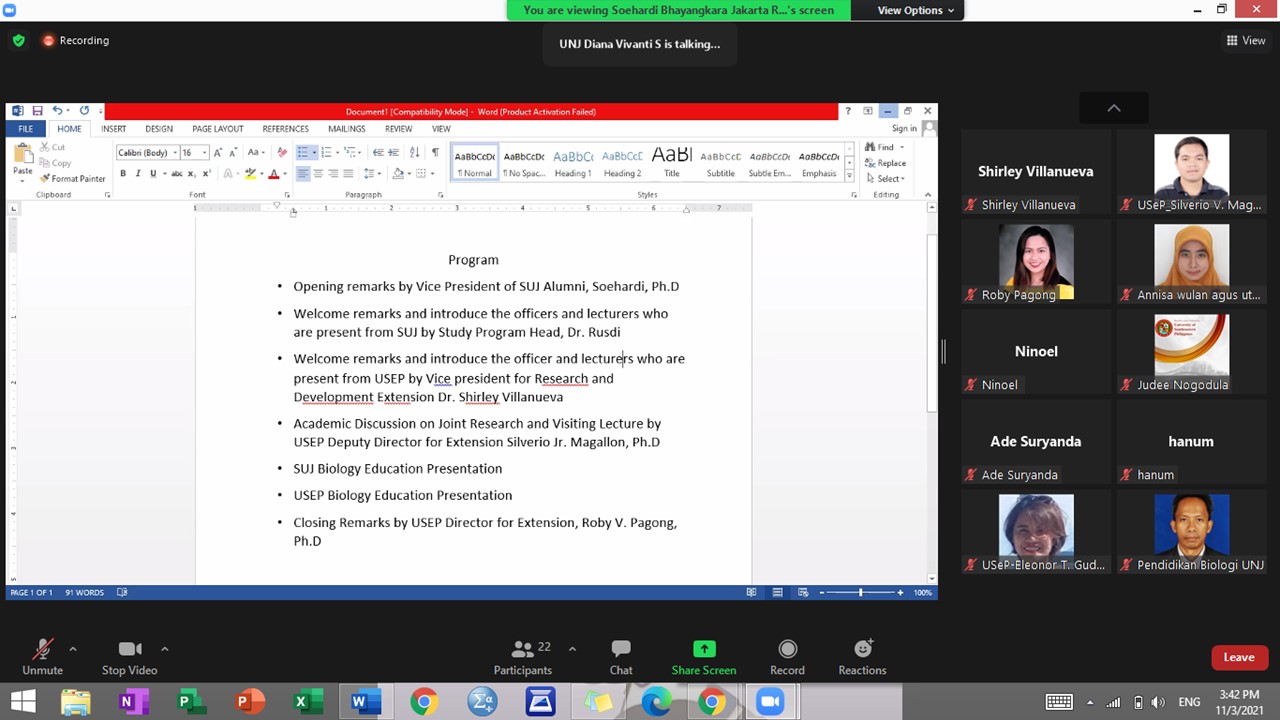This screenshot has height=720, width=1280.
Task: Switch to the INSERT ribbon tab
Action: [113, 129]
